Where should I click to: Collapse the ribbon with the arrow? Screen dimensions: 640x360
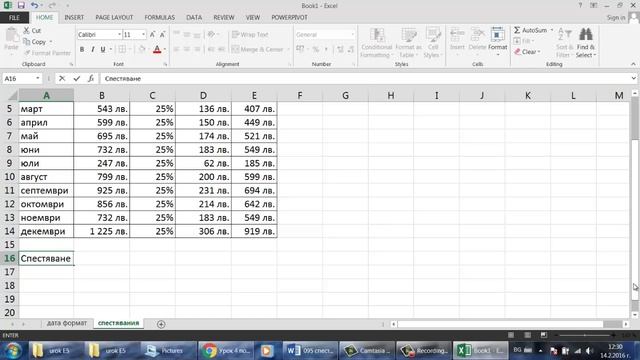click(633, 64)
